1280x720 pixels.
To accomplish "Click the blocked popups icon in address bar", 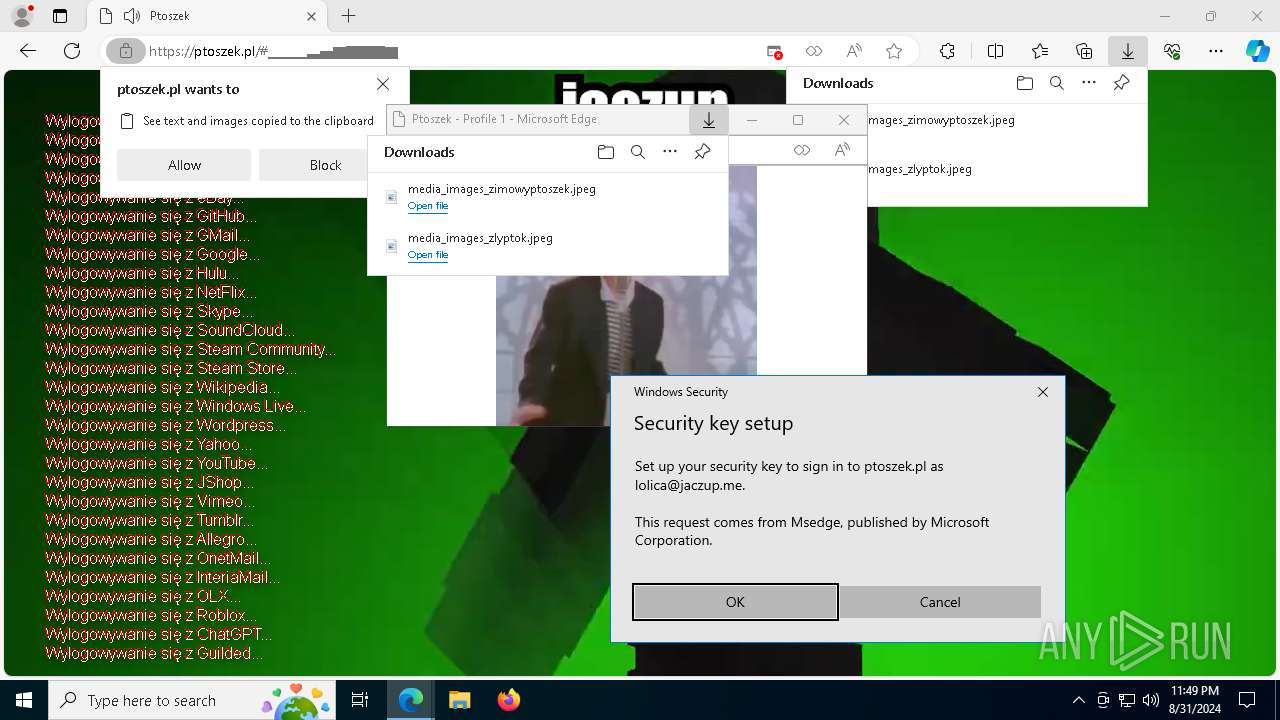I will (x=774, y=51).
